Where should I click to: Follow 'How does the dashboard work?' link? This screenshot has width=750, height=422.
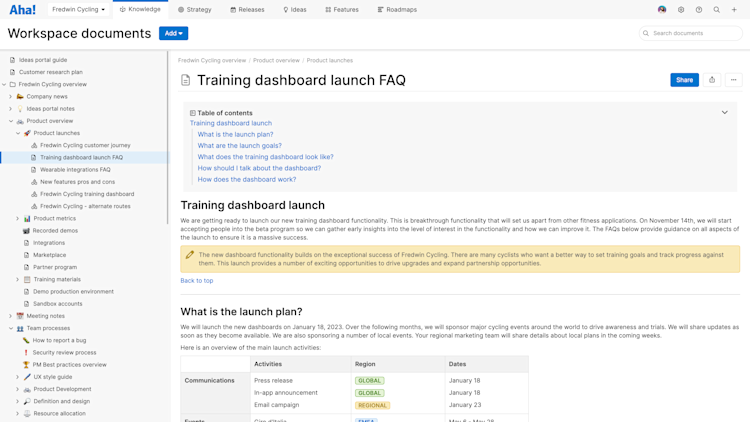click(247, 179)
